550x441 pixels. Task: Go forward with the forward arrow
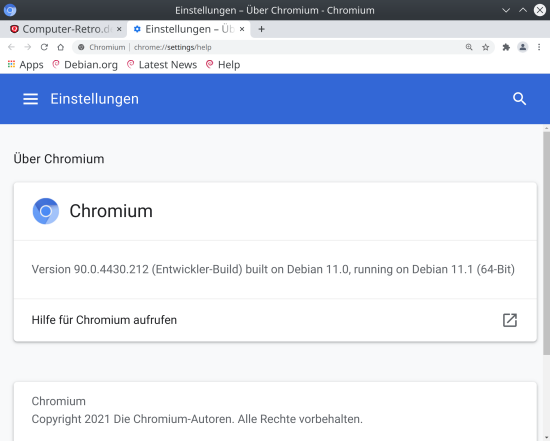[28, 47]
